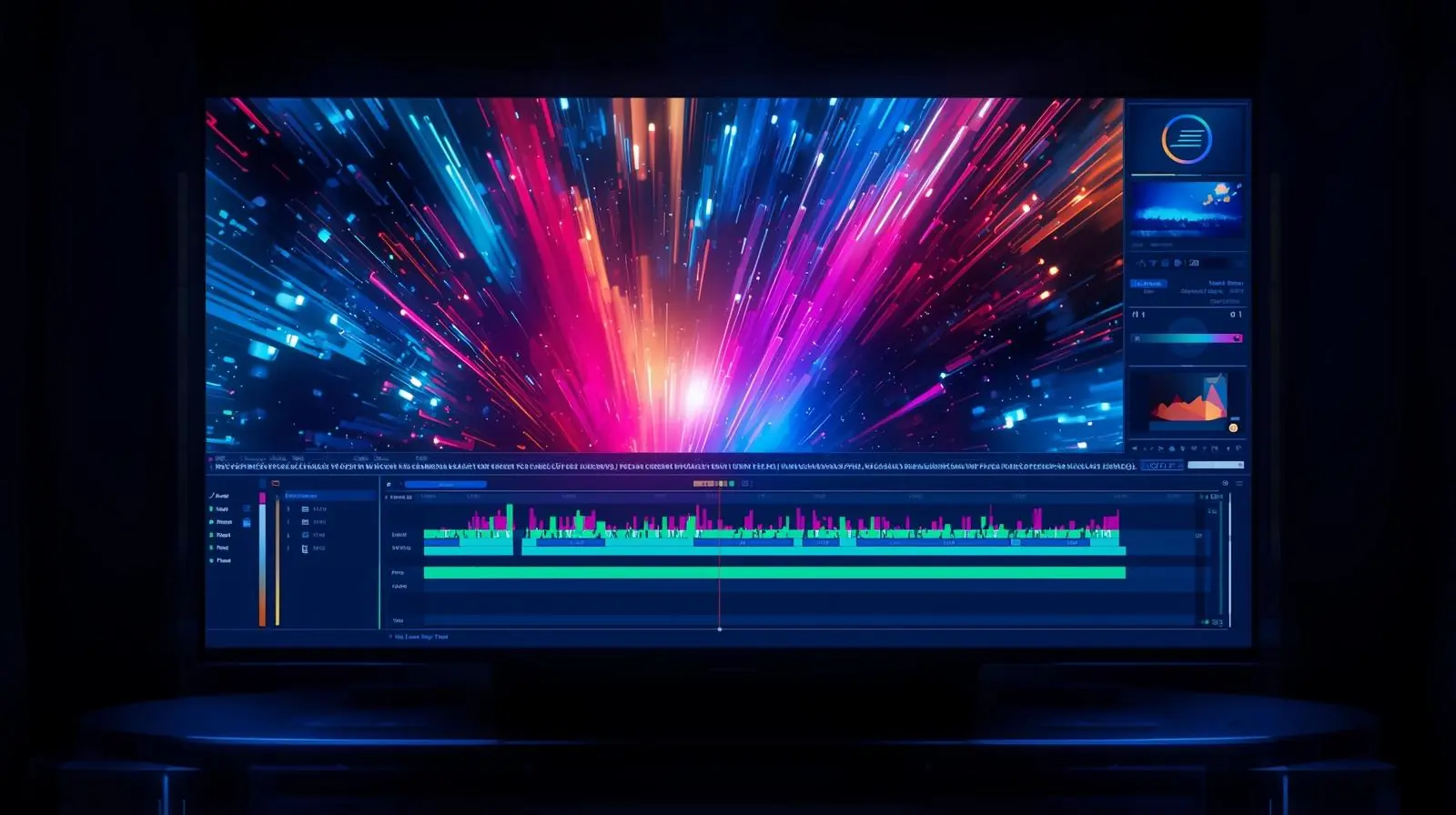
Task: Click the light input field right of the text strip
Action: 1216,466
